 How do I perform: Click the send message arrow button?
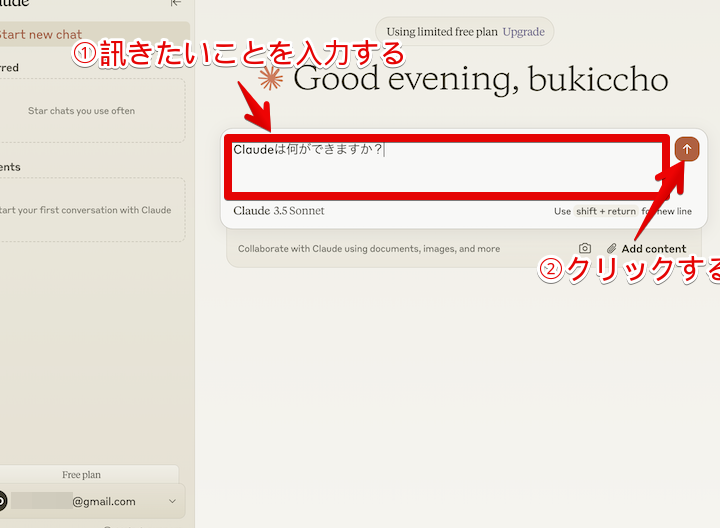(686, 149)
